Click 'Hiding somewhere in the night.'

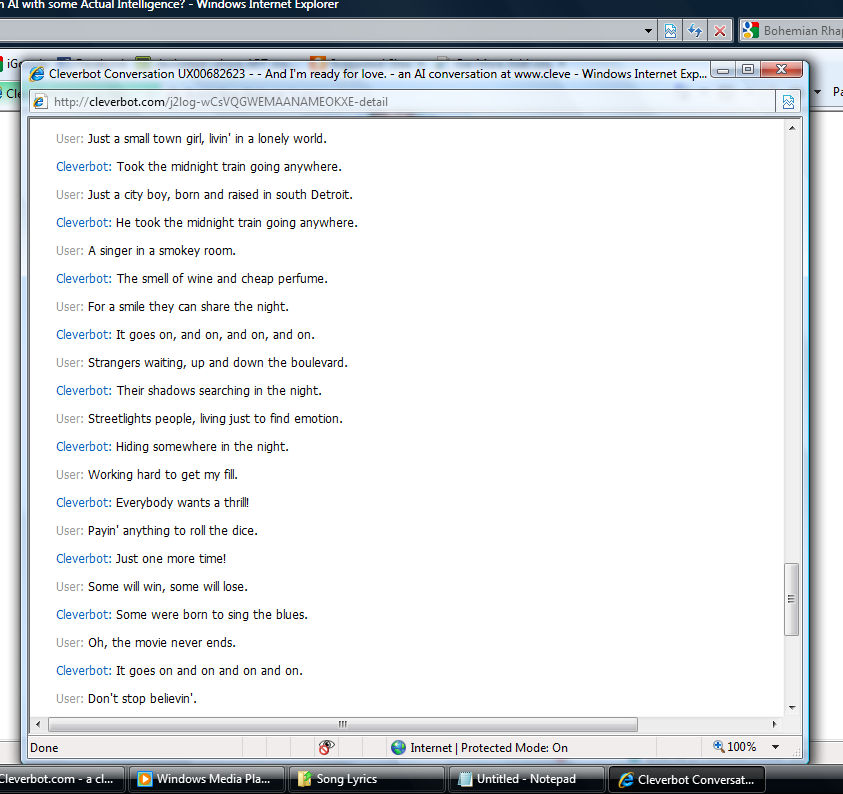pos(202,446)
